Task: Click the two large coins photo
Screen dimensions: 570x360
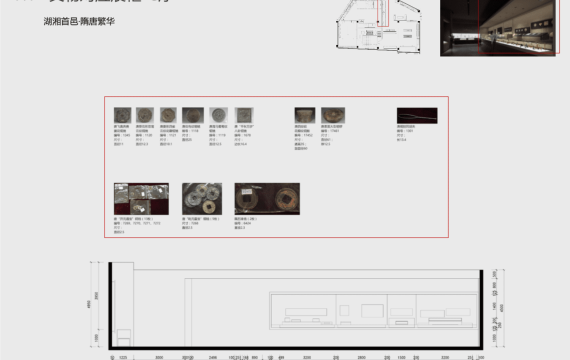Action: click(267, 199)
